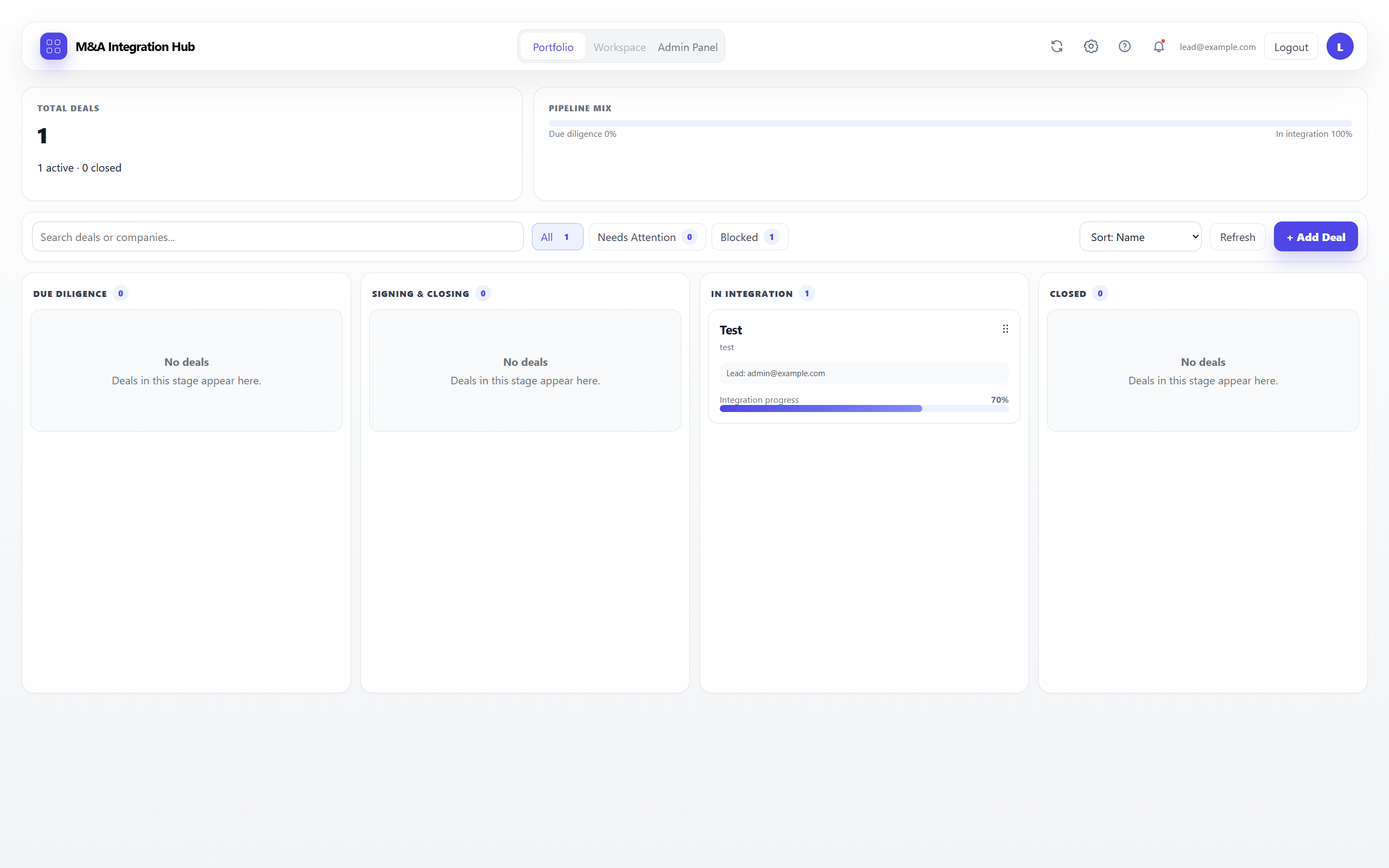Click the Refresh button

(1238, 237)
